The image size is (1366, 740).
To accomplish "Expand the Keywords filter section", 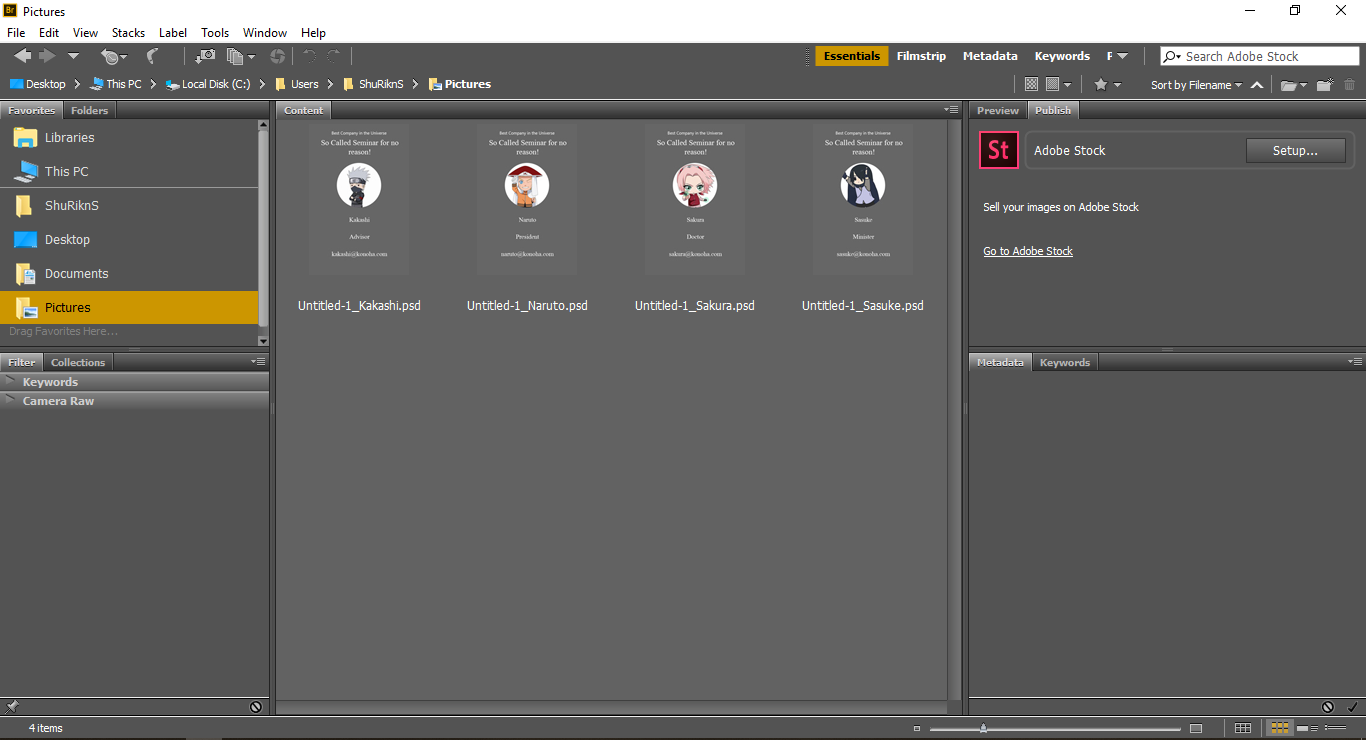I will 11,382.
